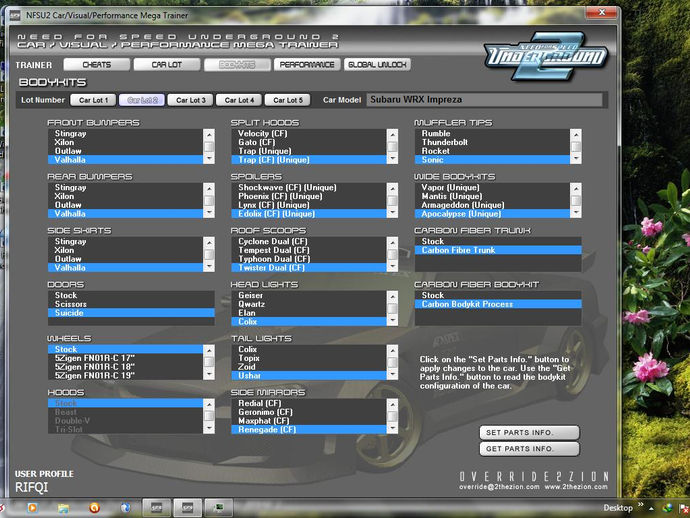Select Cyclone Dual (CF) roof scoop
The width and height of the screenshot is (690, 518).
pos(309,241)
